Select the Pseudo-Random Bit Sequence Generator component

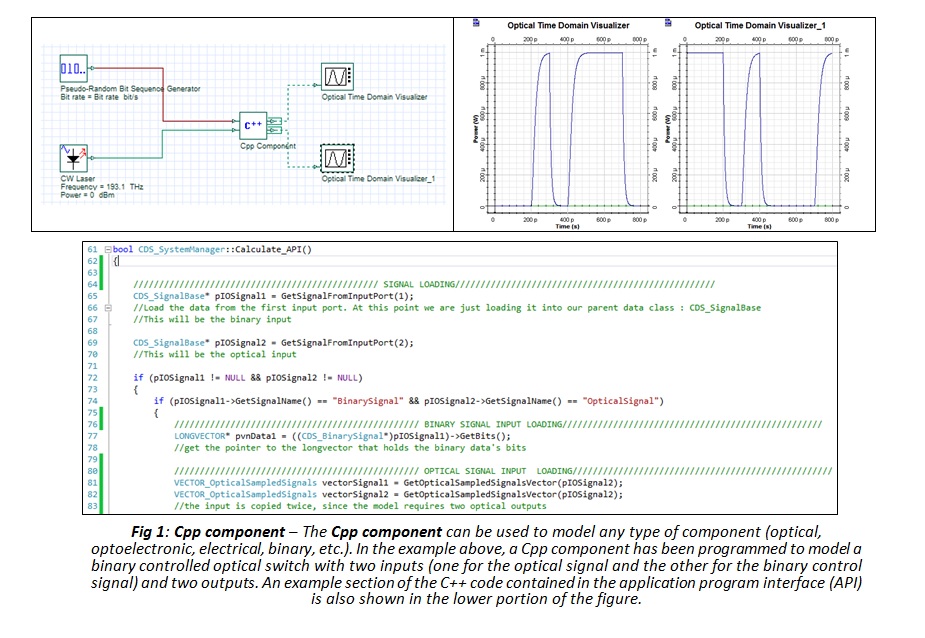[72, 70]
